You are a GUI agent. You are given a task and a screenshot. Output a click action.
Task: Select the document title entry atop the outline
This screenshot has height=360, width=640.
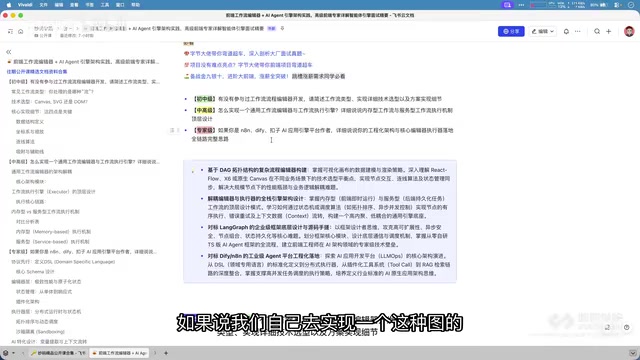(84, 62)
